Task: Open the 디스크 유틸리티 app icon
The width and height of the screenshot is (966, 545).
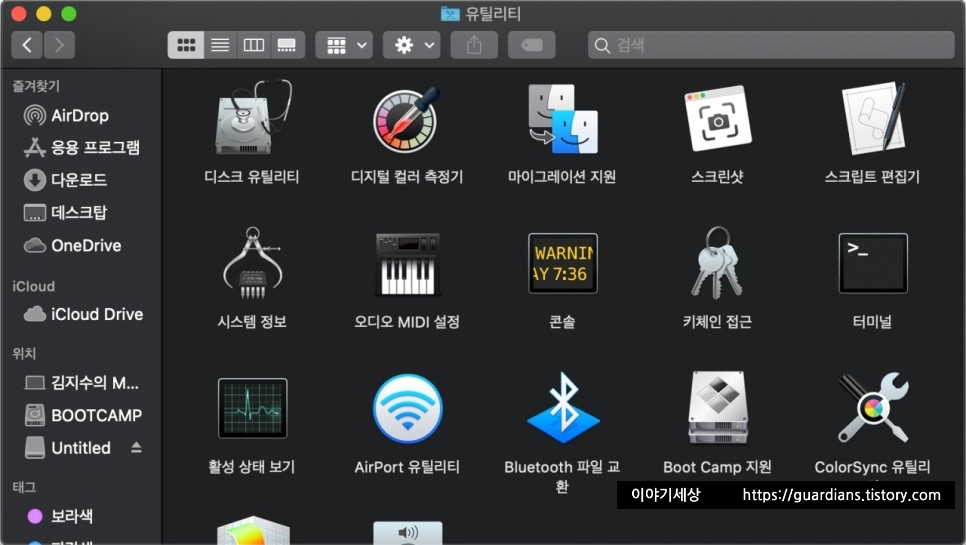Action: 253,118
